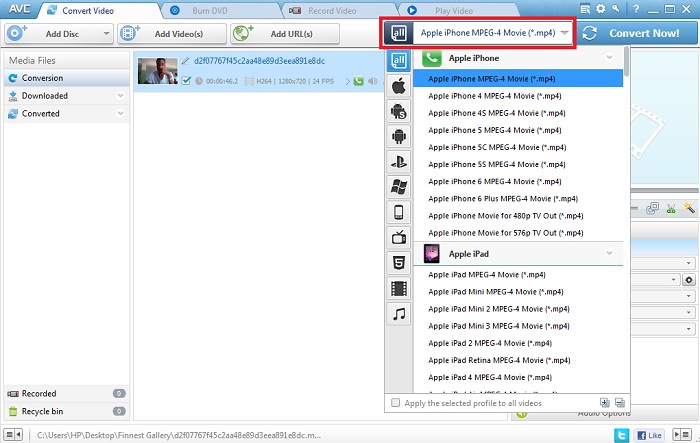700x443 pixels.
Task: Click the Add Video(s) button
Action: [x=172, y=34]
